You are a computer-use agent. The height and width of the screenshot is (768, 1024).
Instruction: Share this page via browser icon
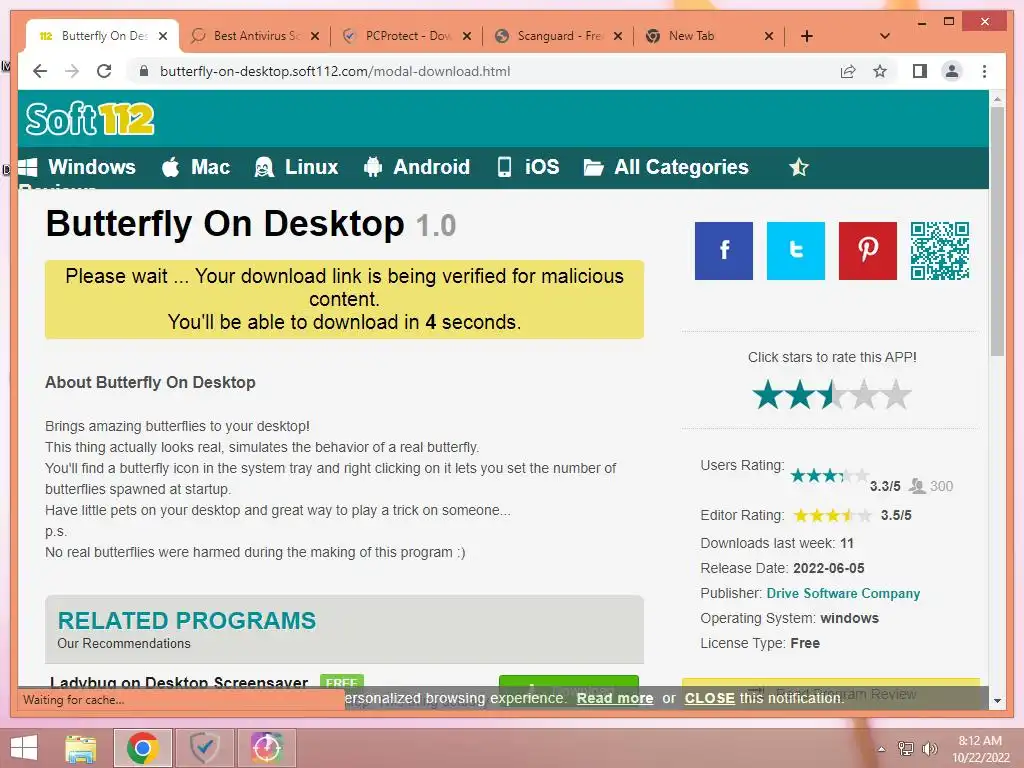click(848, 71)
